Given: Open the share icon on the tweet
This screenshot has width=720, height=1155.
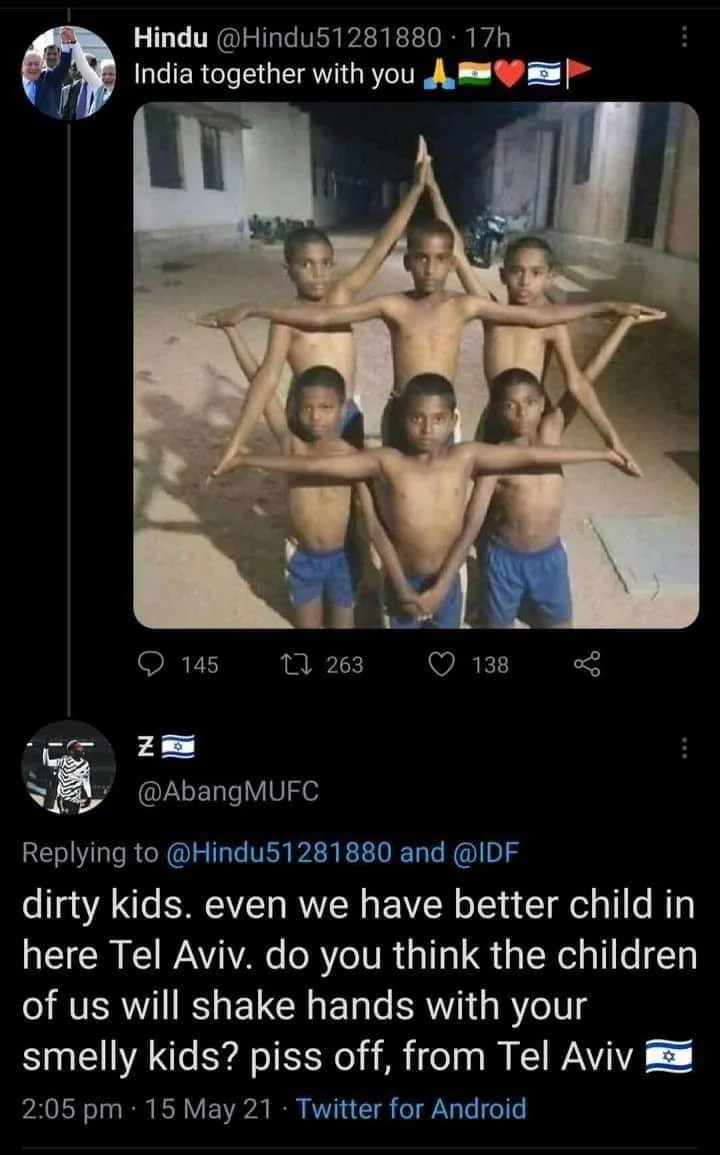Looking at the screenshot, I should coord(587,664).
